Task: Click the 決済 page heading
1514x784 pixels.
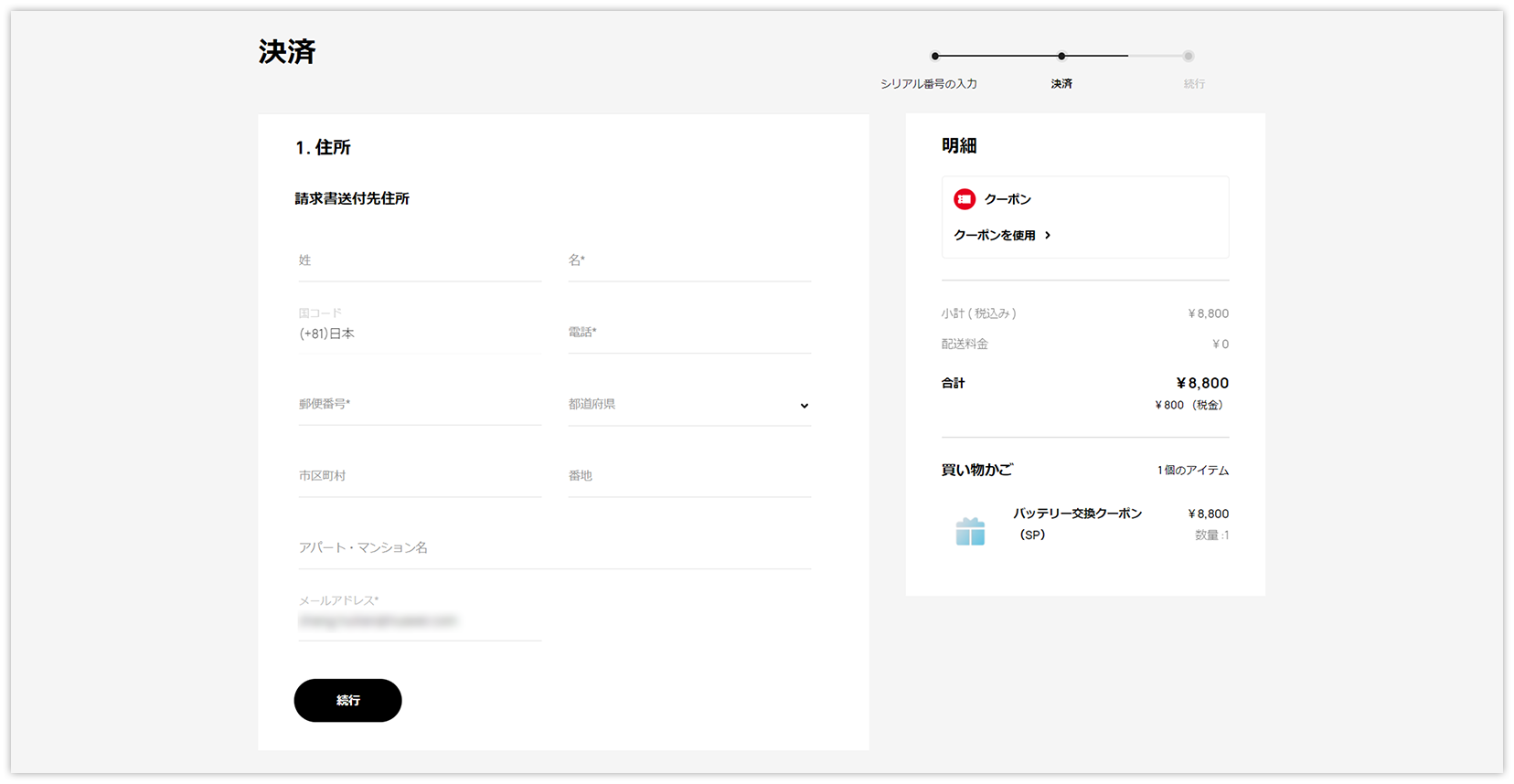Action: pyautogui.click(x=287, y=52)
